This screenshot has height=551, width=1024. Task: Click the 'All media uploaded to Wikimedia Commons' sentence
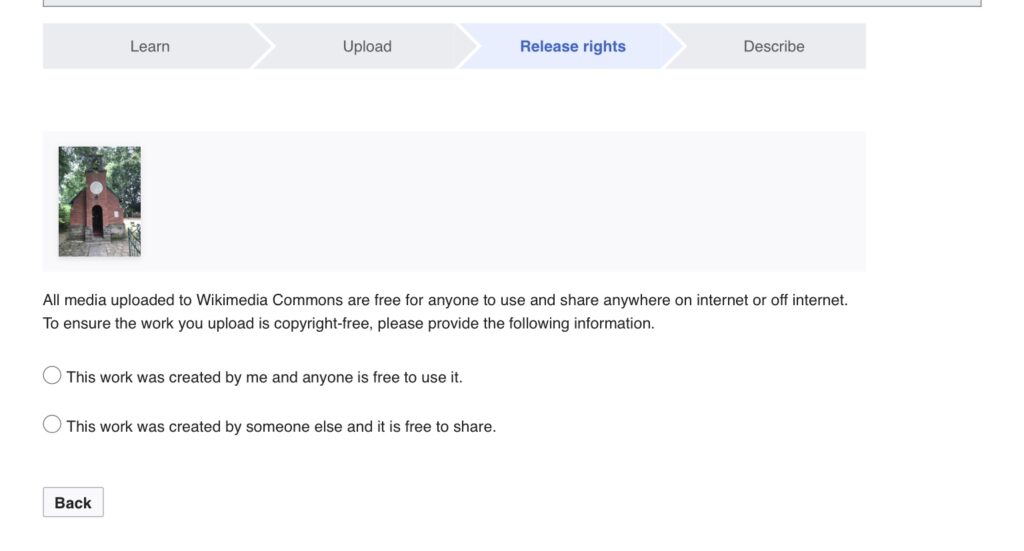click(x=445, y=300)
